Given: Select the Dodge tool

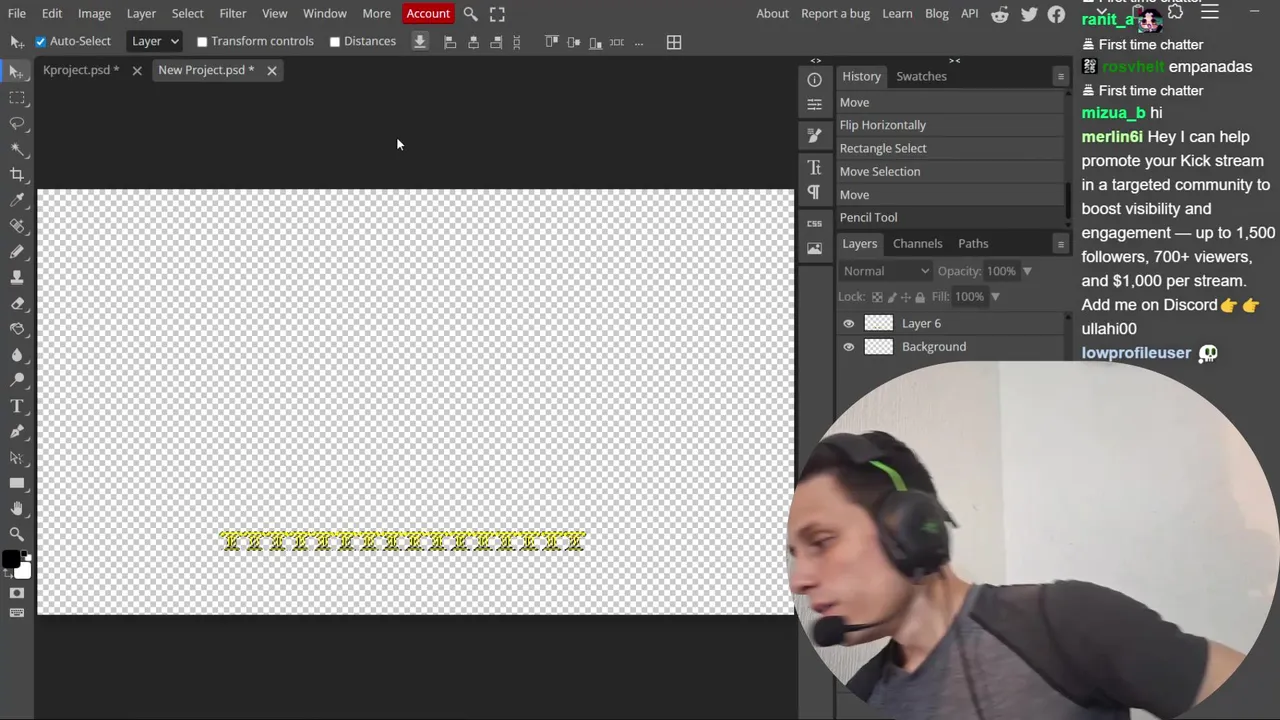Looking at the screenshot, I should tap(17, 380).
